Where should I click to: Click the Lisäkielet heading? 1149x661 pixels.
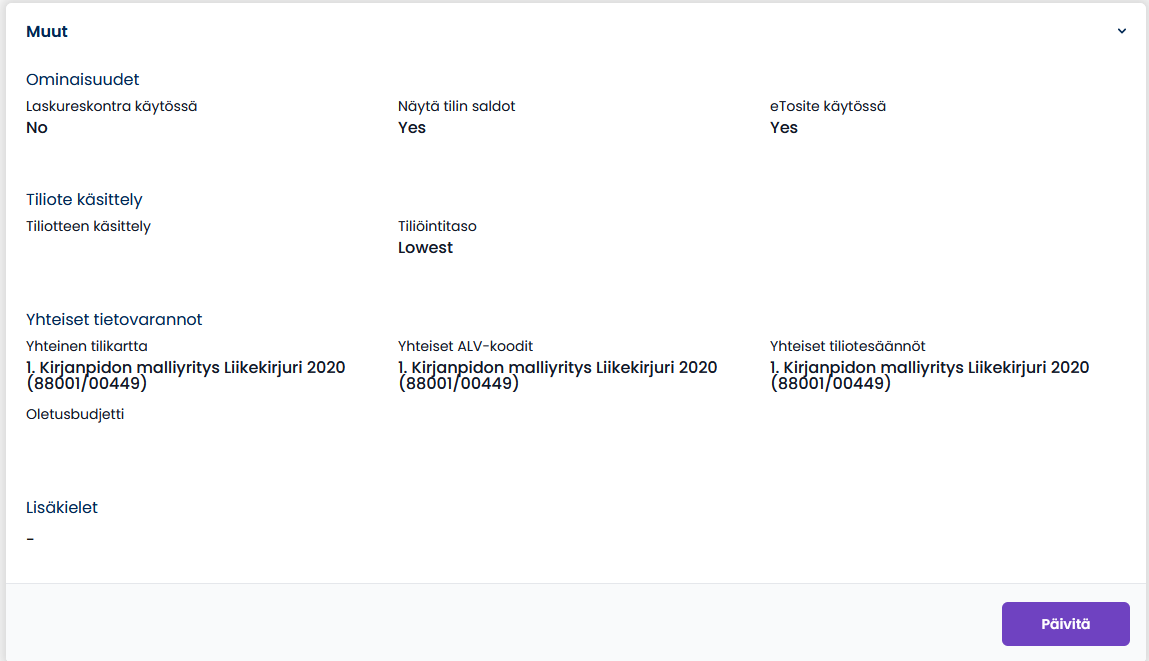(x=62, y=507)
